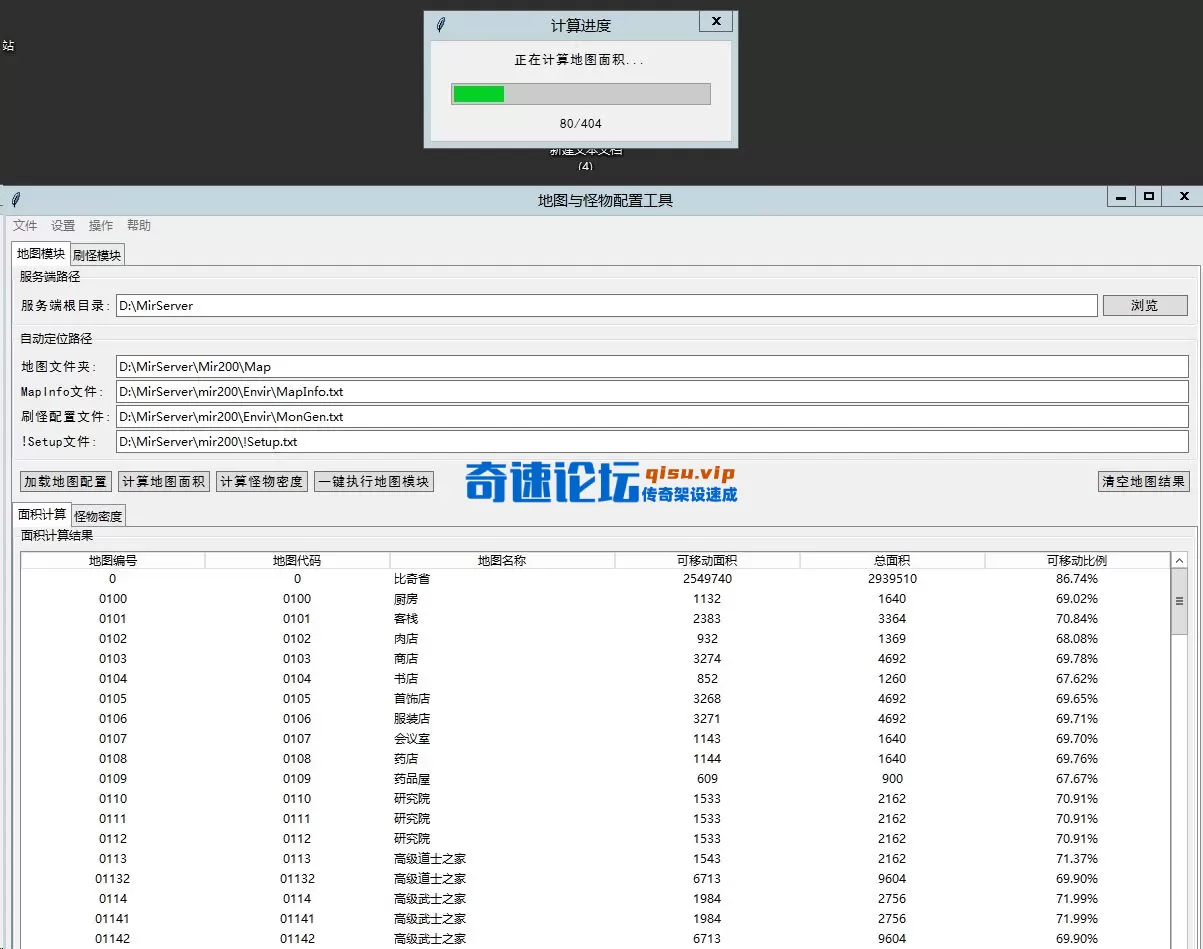This screenshot has width=1203, height=949.
Task: Switch to the 刷怪模块 tab
Action: [96, 254]
